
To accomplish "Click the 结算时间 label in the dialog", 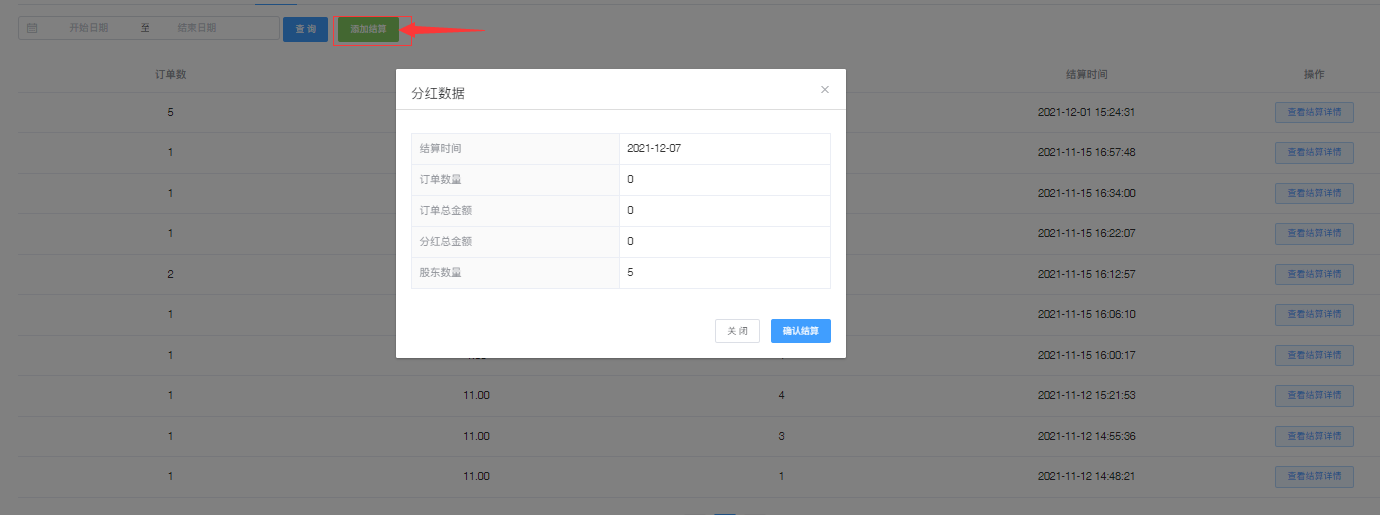I will [x=441, y=148].
